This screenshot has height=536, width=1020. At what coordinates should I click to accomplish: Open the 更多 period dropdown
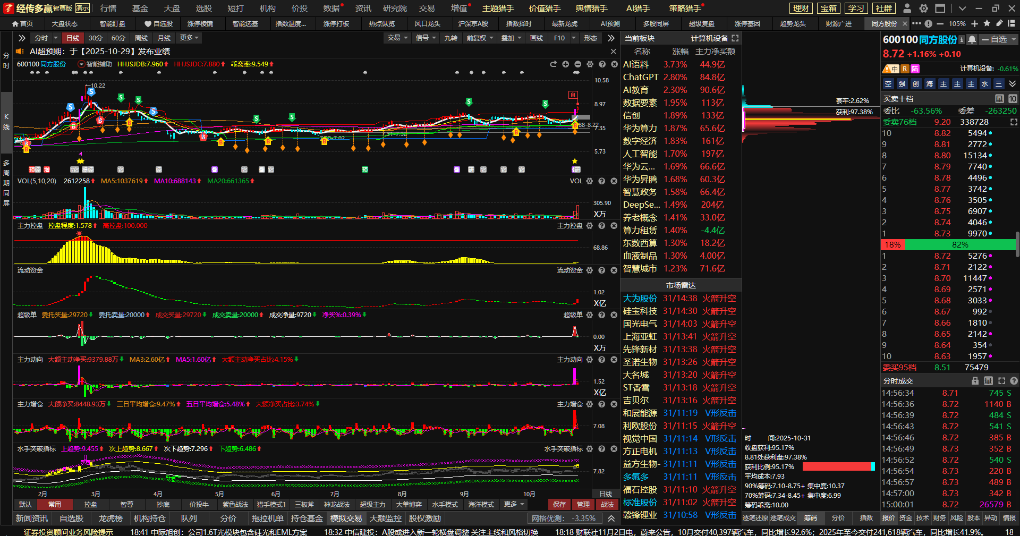coord(186,38)
